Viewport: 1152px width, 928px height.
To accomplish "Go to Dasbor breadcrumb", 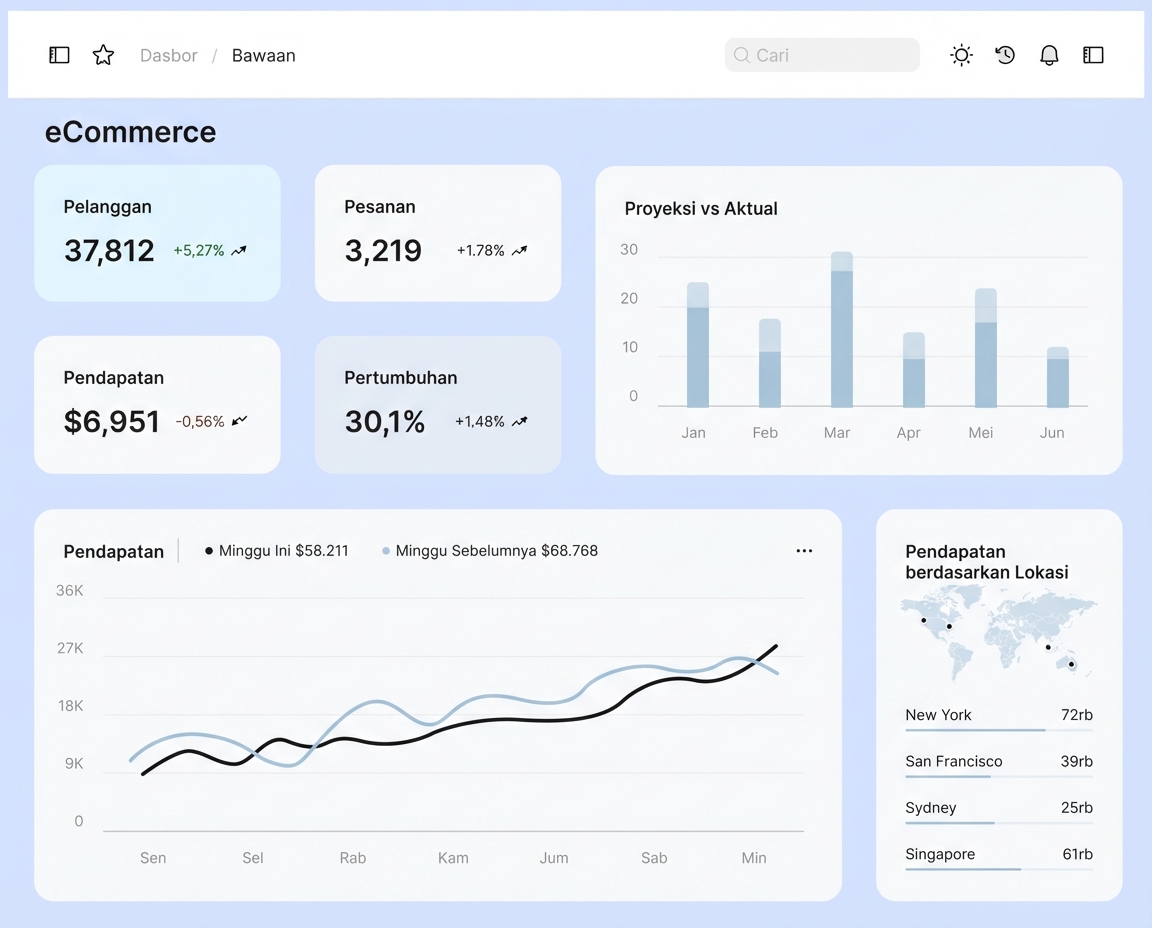I will (x=169, y=56).
